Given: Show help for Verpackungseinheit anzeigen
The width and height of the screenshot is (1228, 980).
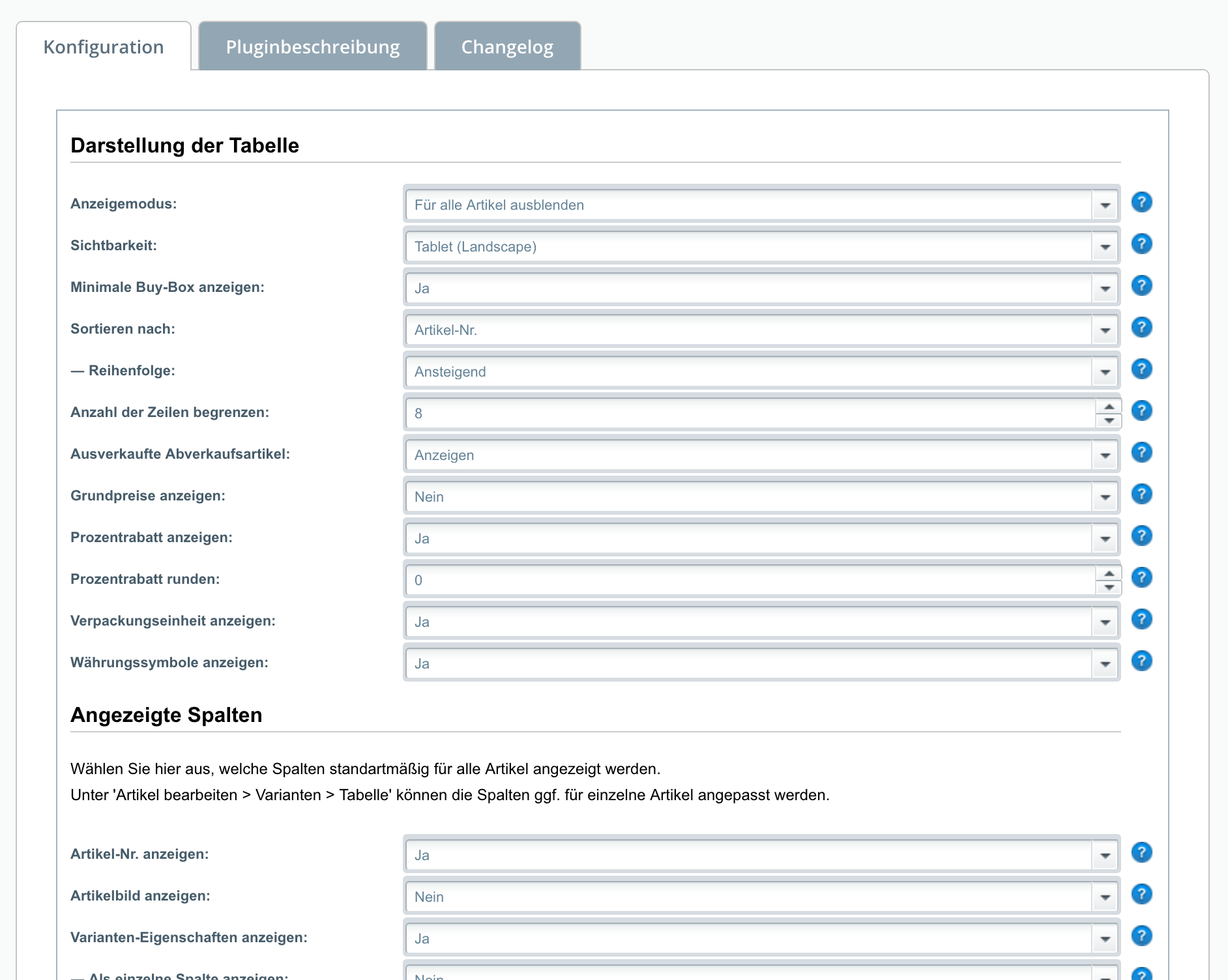Looking at the screenshot, I should [1141, 619].
